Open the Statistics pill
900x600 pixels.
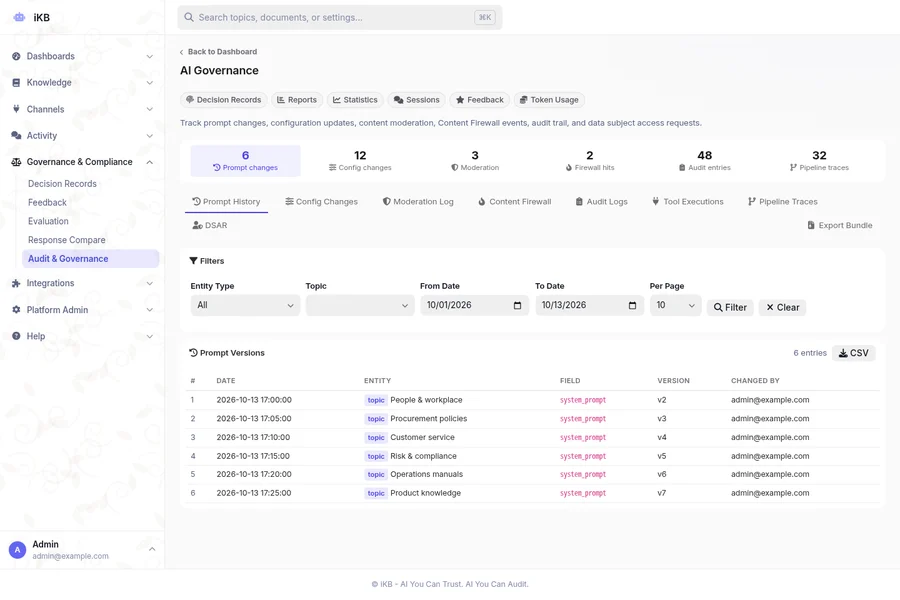[355, 100]
